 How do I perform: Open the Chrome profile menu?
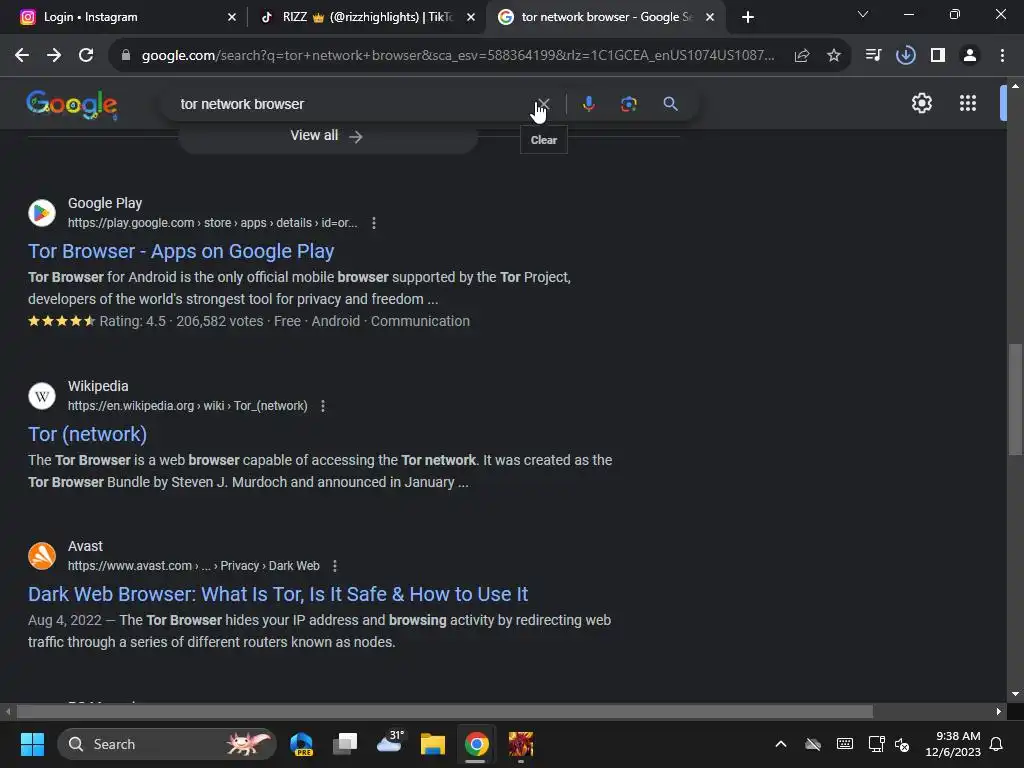point(970,56)
